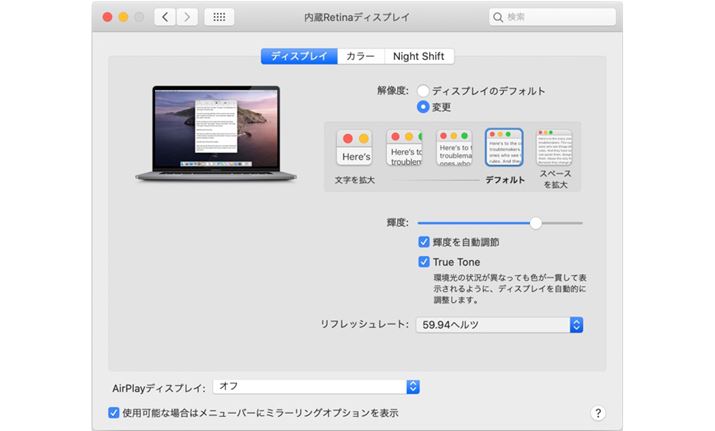Toggle mirroring options in menu bar checkbox
The image size is (715, 431).
114,413
